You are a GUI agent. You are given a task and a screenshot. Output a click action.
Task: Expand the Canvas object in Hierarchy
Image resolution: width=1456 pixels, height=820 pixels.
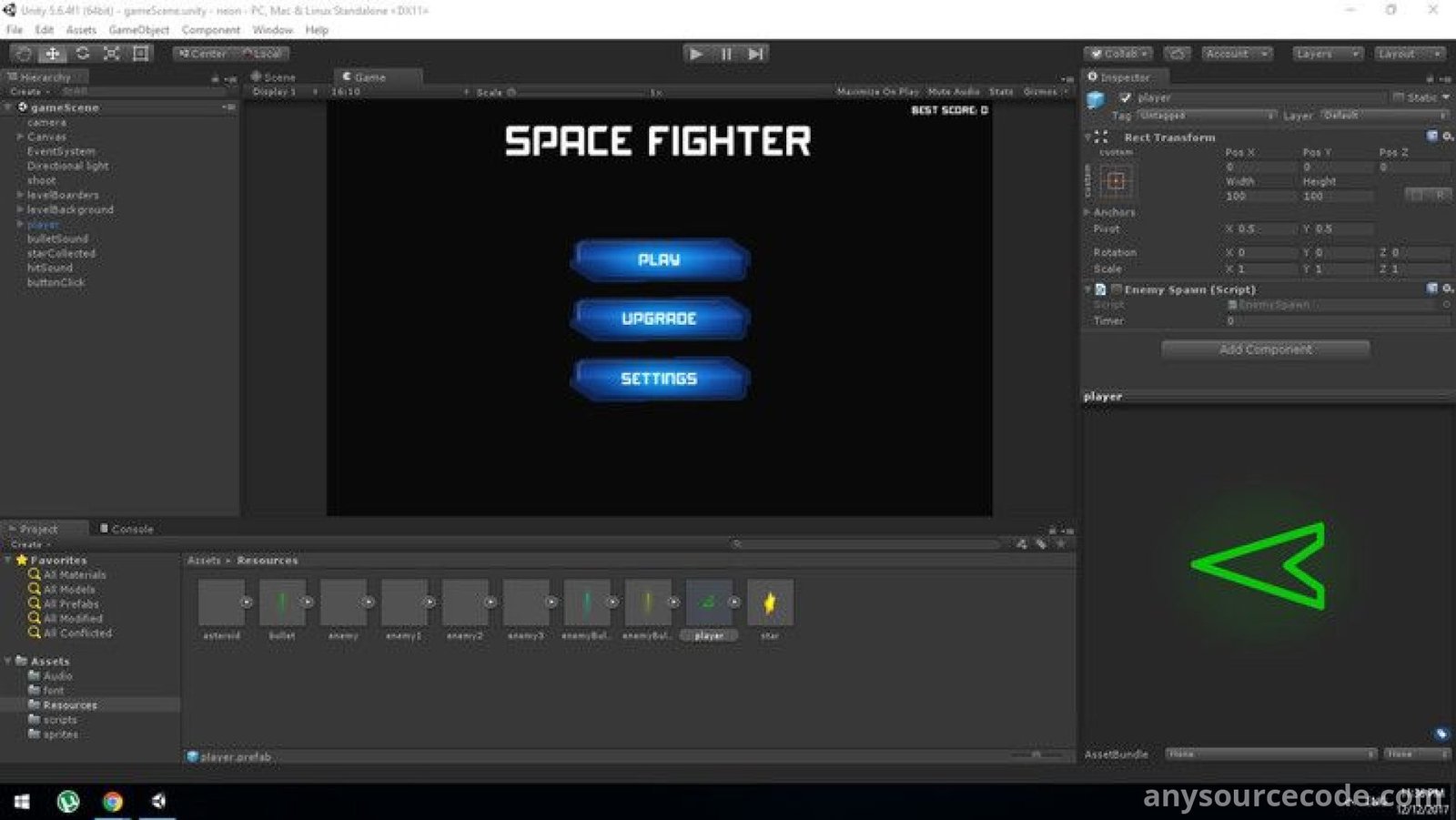tap(20, 137)
